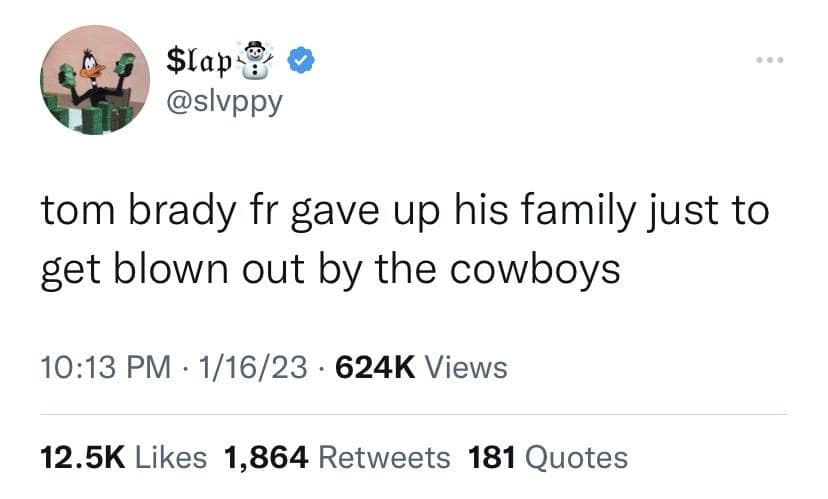Click the Likes label
Viewport: 828px width, 499px height.
tap(170, 457)
